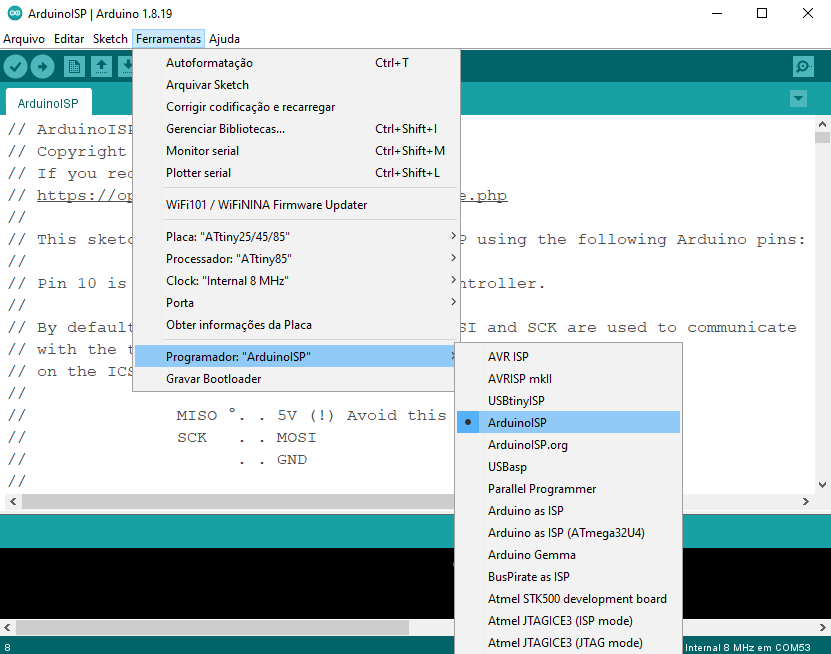831x654 pixels.
Task: Open the Serial Monitor magnifier icon
Action: 802,66
